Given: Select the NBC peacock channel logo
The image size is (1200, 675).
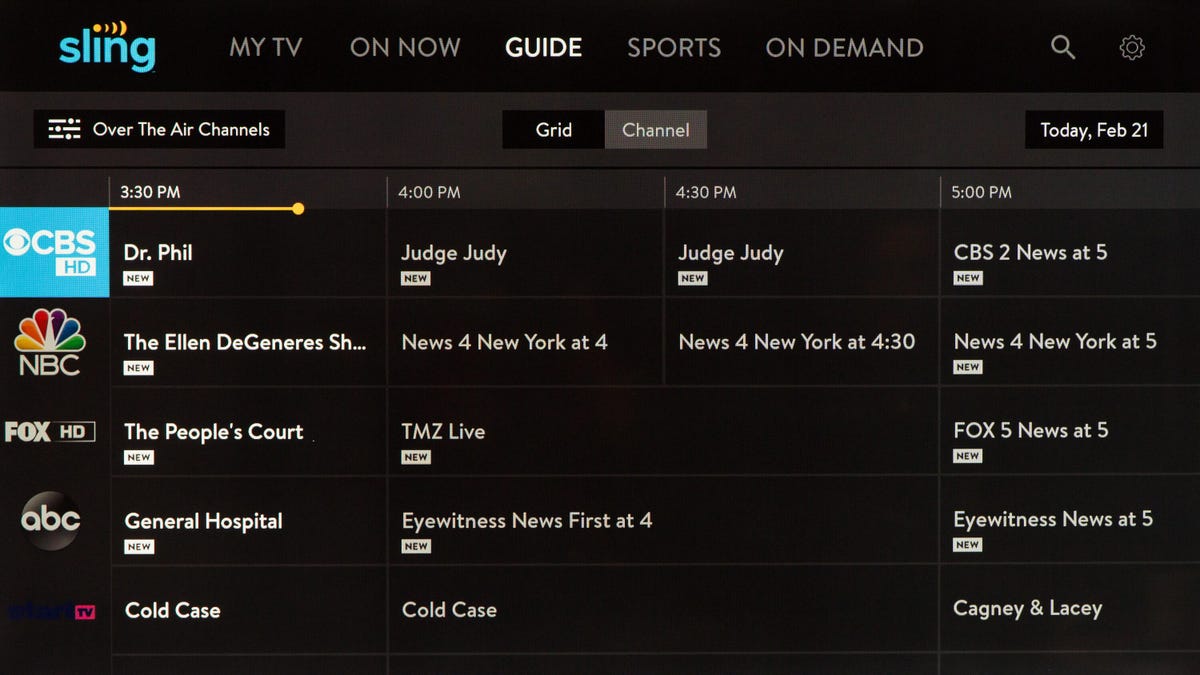Looking at the screenshot, I should pos(50,342).
